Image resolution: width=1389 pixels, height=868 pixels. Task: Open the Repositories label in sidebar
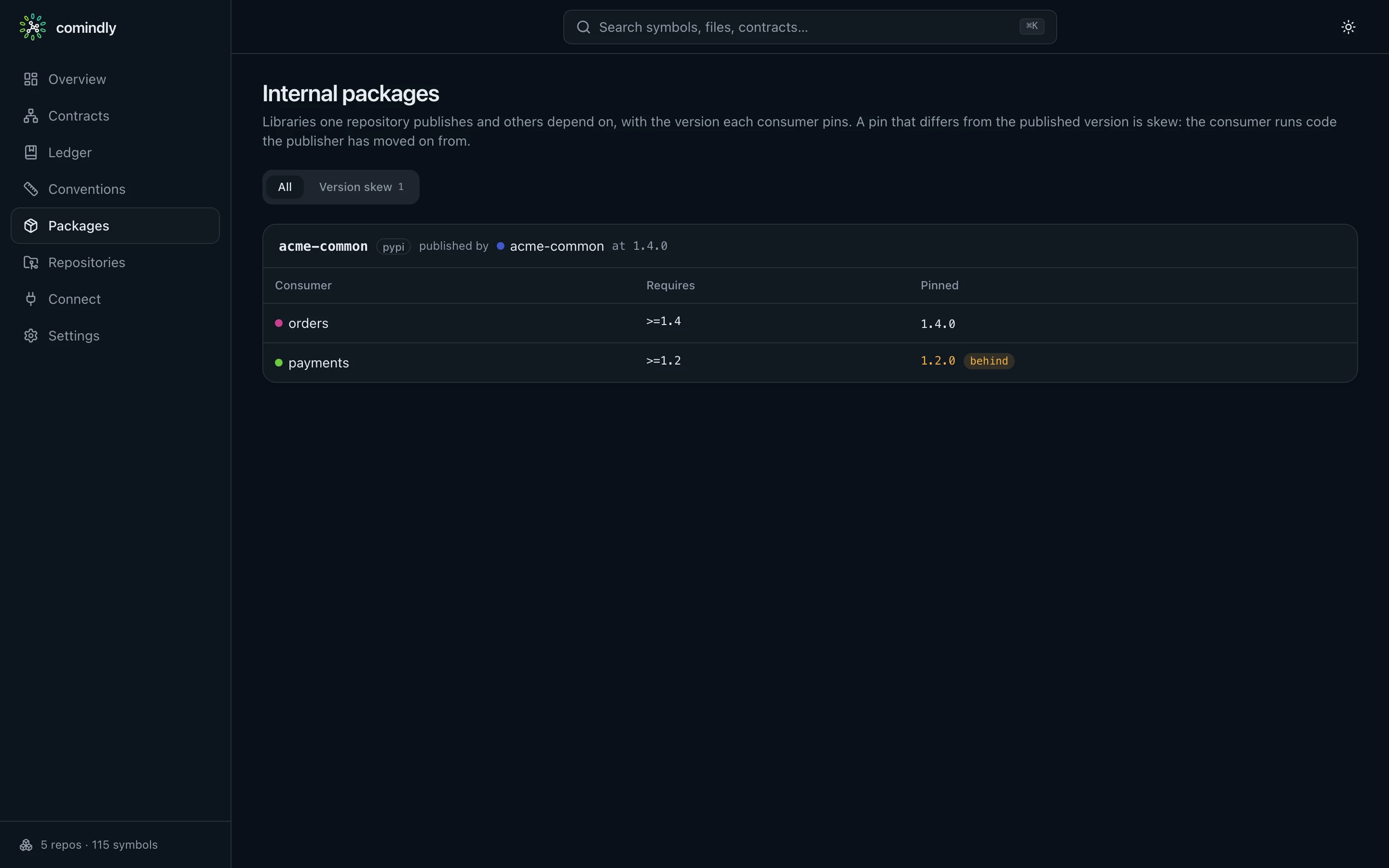(x=87, y=262)
